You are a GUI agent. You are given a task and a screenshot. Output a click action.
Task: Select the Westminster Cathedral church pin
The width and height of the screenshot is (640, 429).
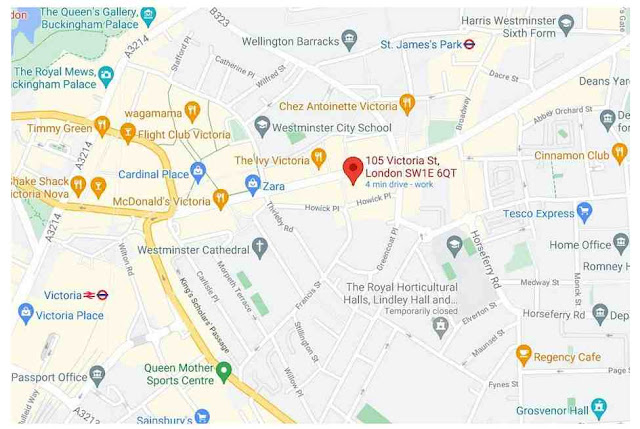260,248
